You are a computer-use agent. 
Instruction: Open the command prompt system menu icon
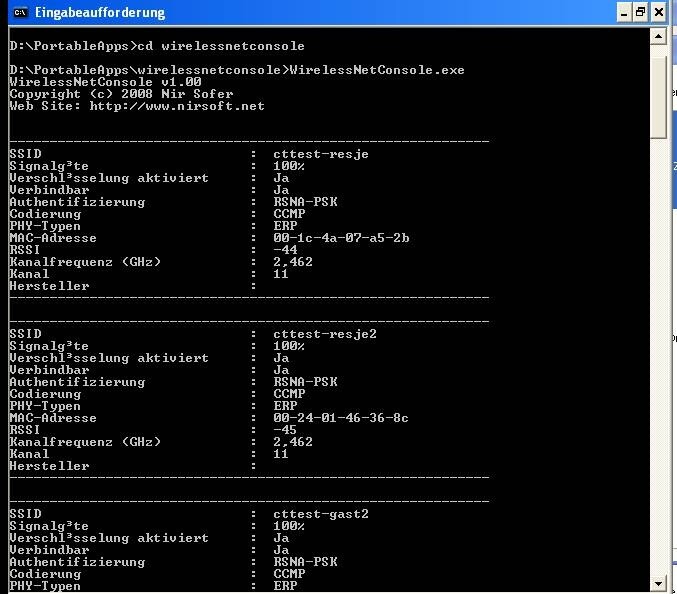click(x=20, y=13)
